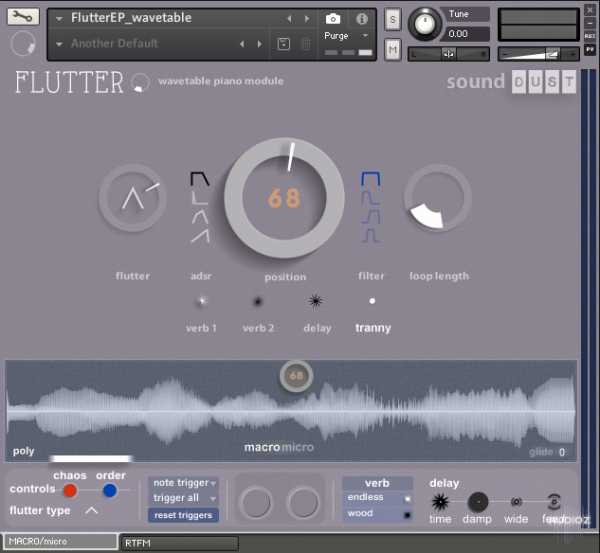
Task: Click the blue order button
Action: click(110, 490)
